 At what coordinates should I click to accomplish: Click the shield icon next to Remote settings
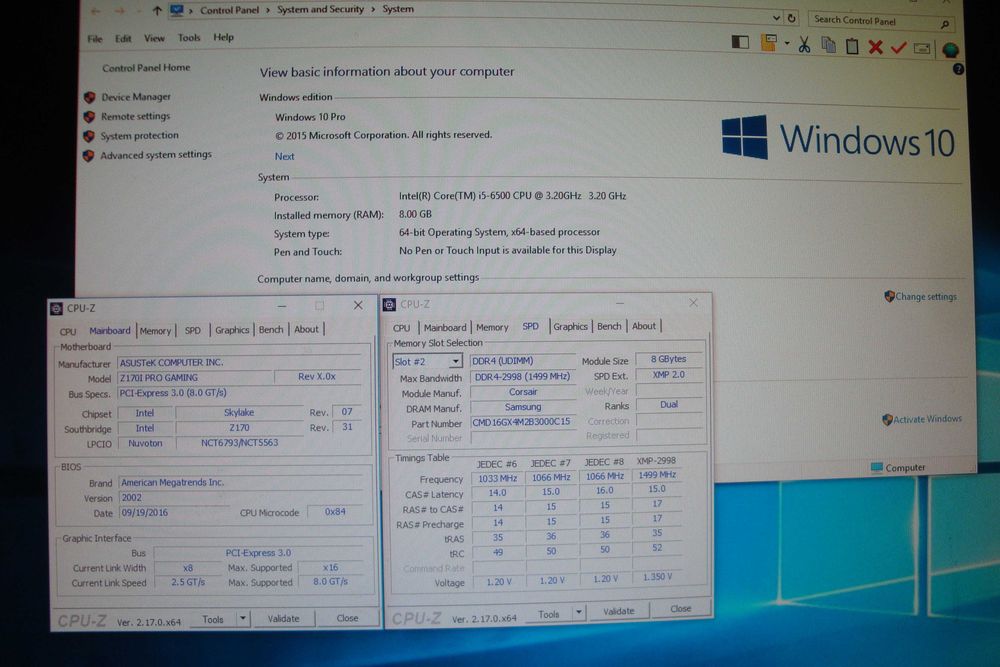tap(89, 117)
